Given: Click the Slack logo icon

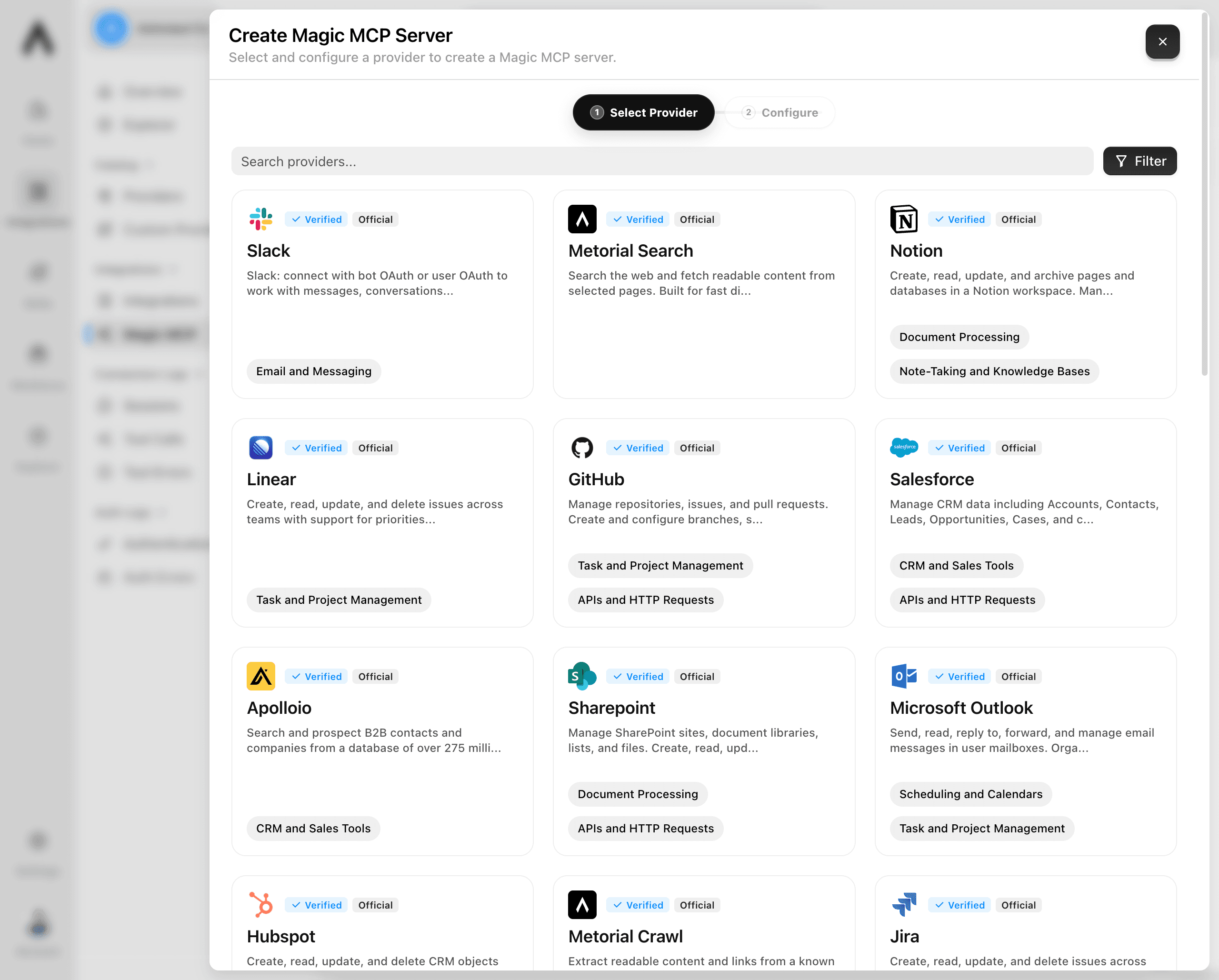Looking at the screenshot, I should pyautogui.click(x=260, y=219).
